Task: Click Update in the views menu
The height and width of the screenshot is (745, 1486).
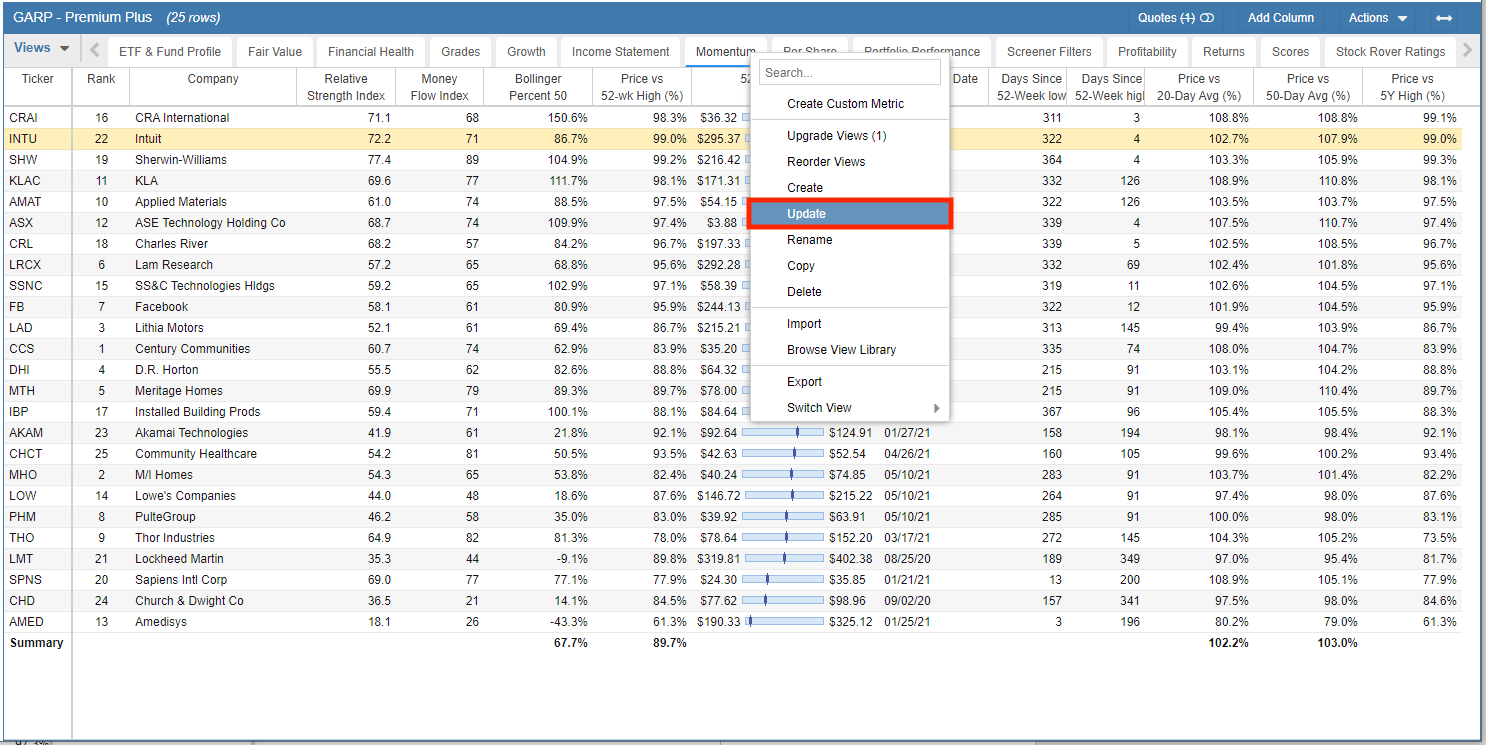Action: pos(850,214)
